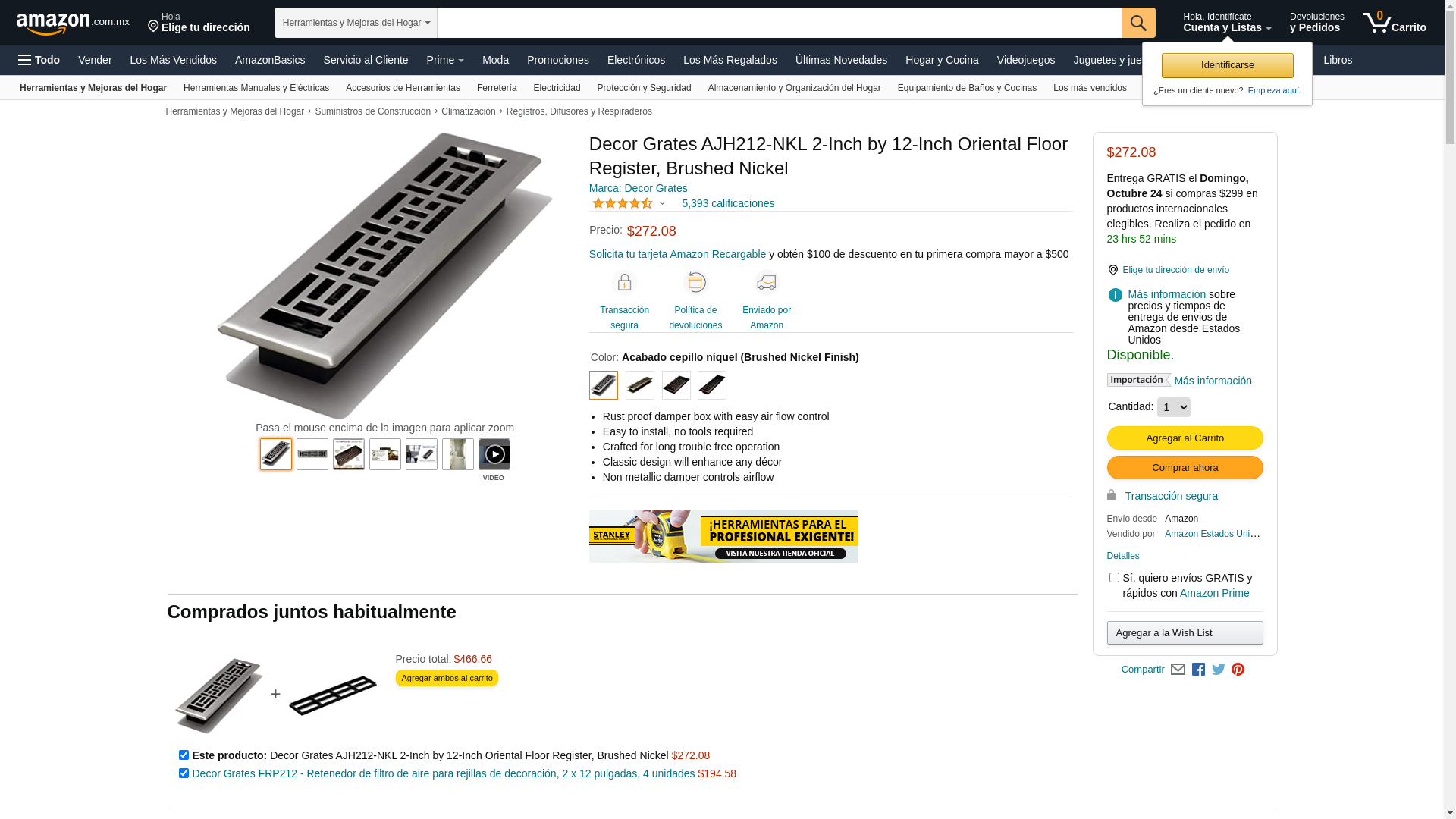Select the second color swatch option
This screenshot has height=819, width=1456.
pyautogui.click(x=639, y=385)
